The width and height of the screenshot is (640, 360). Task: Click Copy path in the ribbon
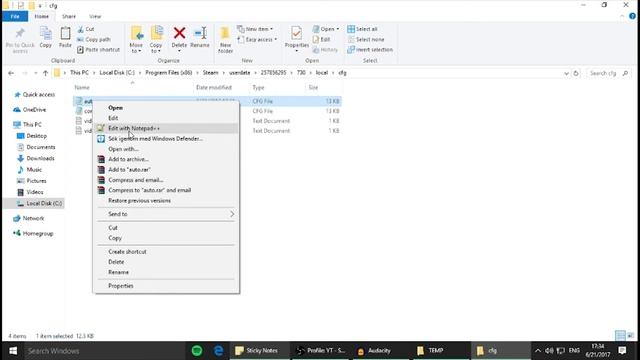pyautogui.click(x=94, y=40)
